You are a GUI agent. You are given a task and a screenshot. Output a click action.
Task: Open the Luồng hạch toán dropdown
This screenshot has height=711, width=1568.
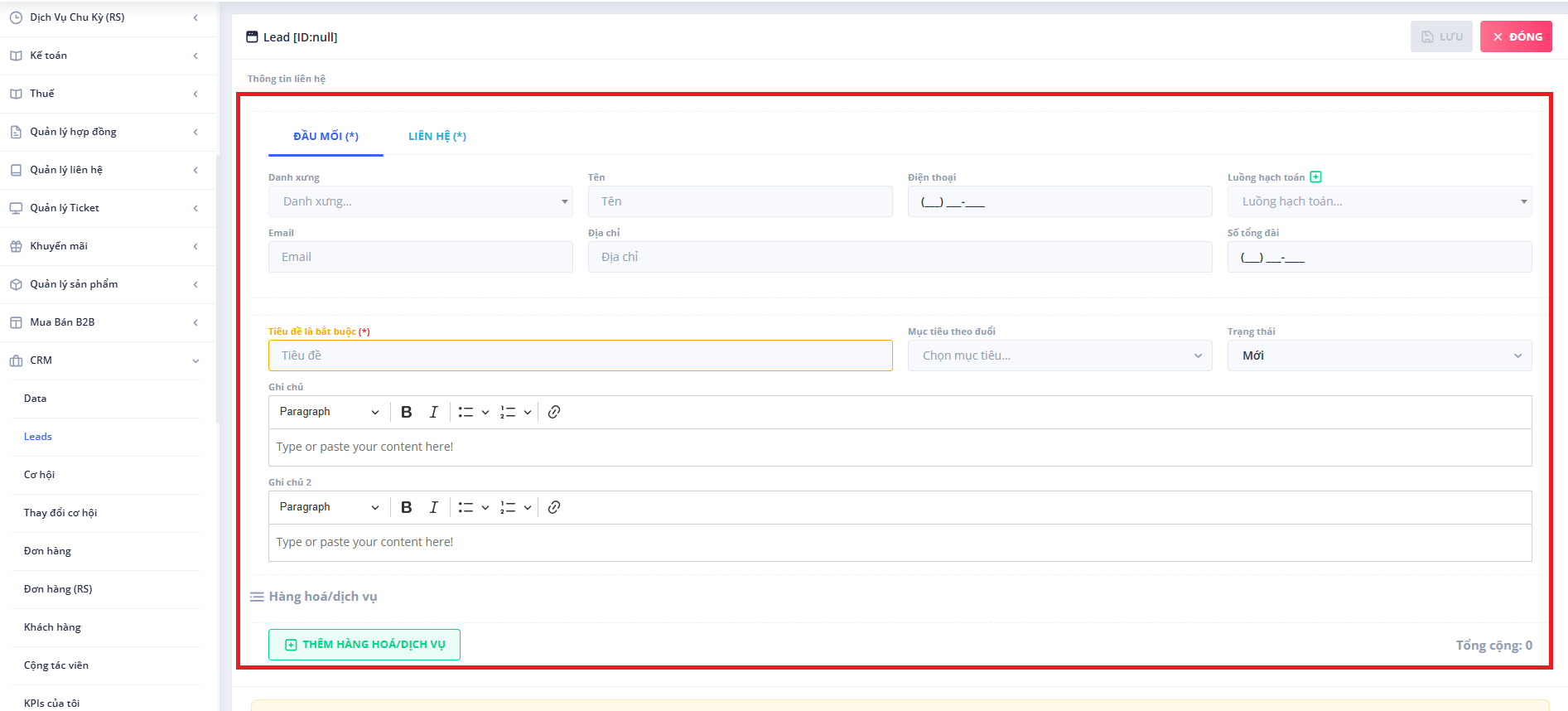[x=1379, y=201]
